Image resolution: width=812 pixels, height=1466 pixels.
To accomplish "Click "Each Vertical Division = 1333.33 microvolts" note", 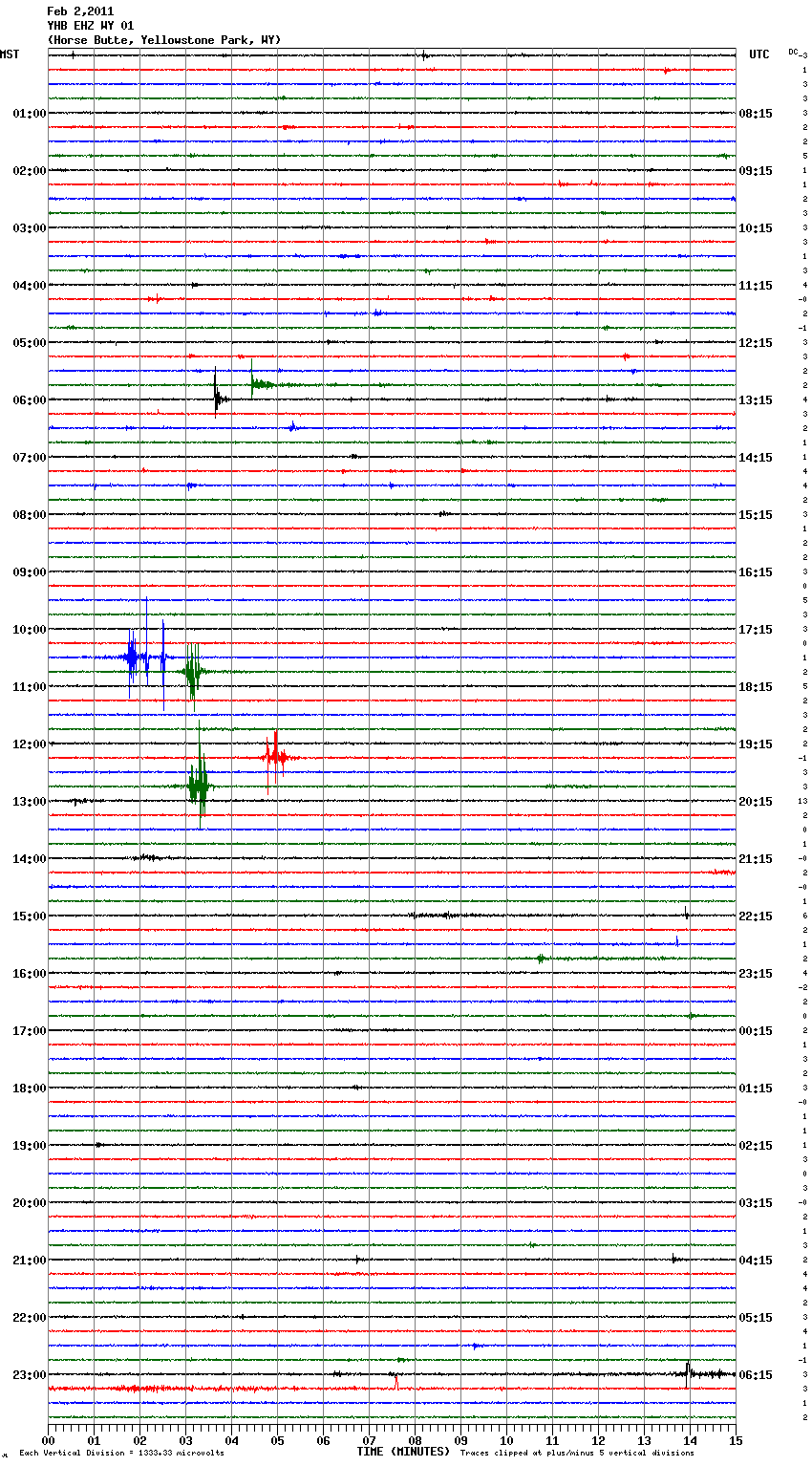I will (121, 1454).
